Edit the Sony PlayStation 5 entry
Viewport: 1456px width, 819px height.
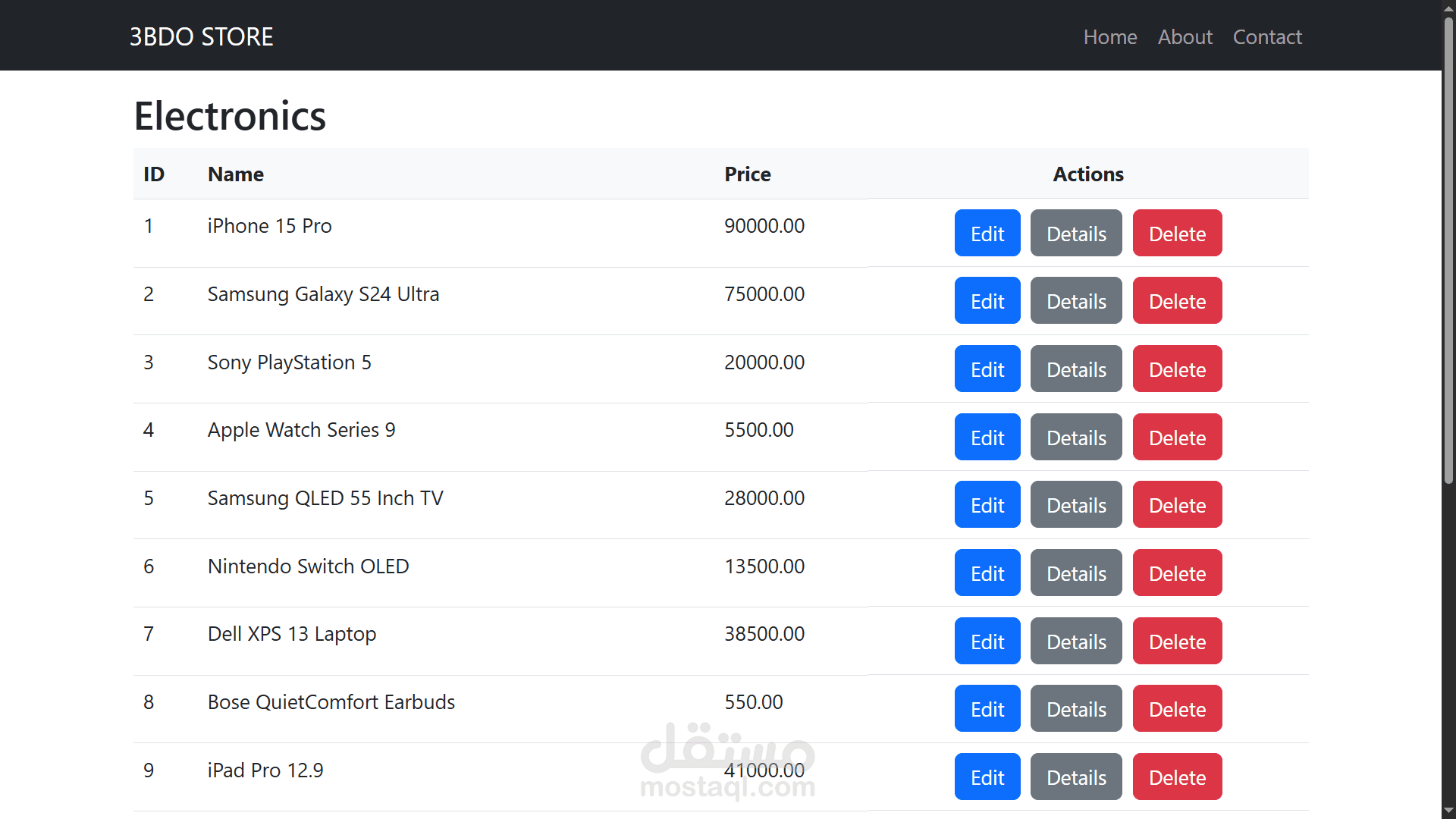(x=987, y=369)
